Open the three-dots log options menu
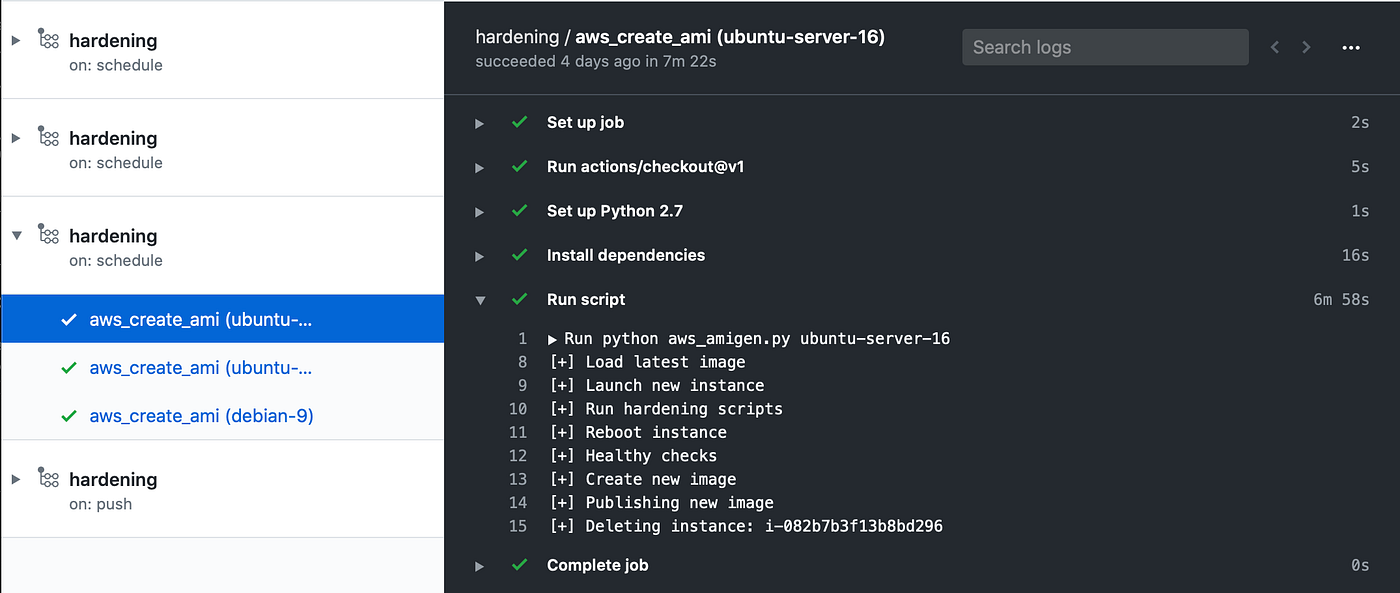1400x593 pixels. (x=1351, y=47)
